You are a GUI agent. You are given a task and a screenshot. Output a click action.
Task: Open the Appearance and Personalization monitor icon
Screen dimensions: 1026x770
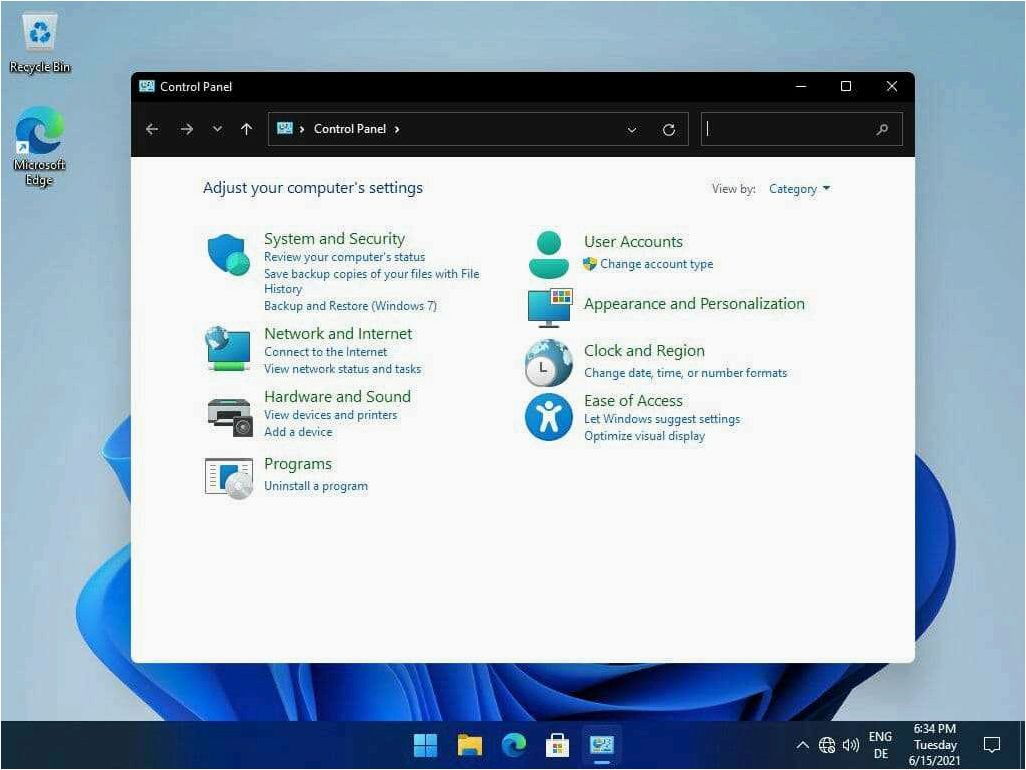[550, 307]
